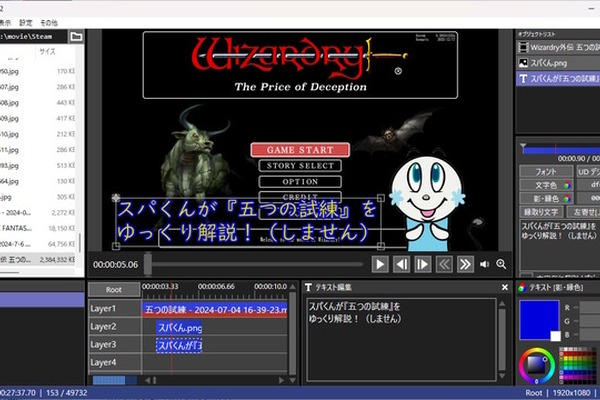Select the 417 KB jpg file row
Image resolution: width=600 pixels, height=400 pixels.
(x=38, y=118)
